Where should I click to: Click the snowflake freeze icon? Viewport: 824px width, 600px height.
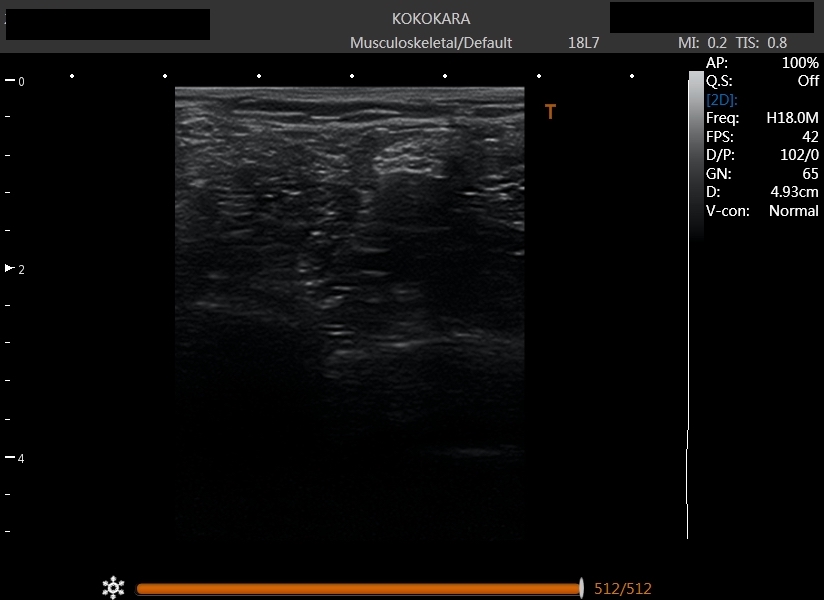tap(114, 588)
